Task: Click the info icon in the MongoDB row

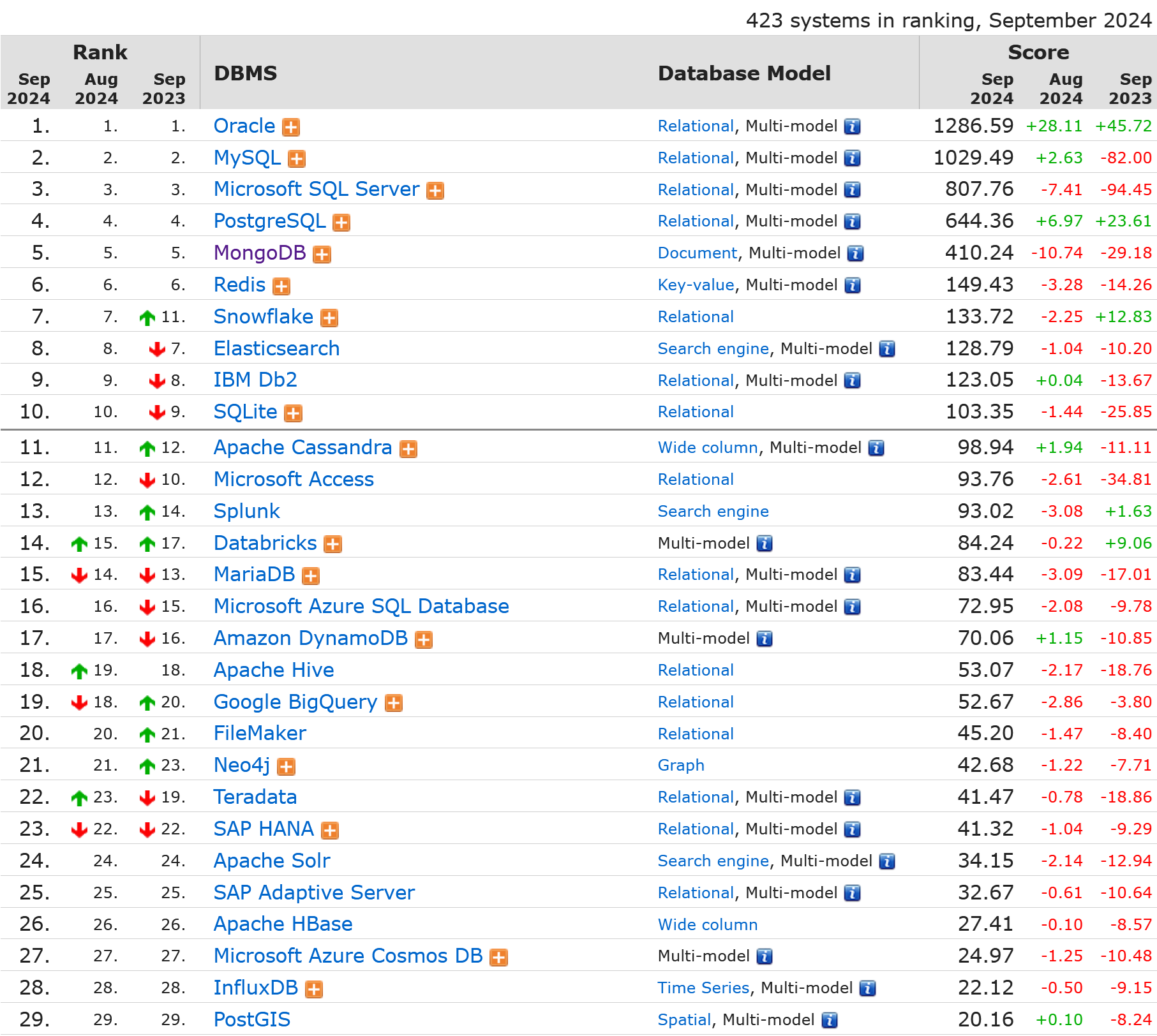Action: [855, 254]
